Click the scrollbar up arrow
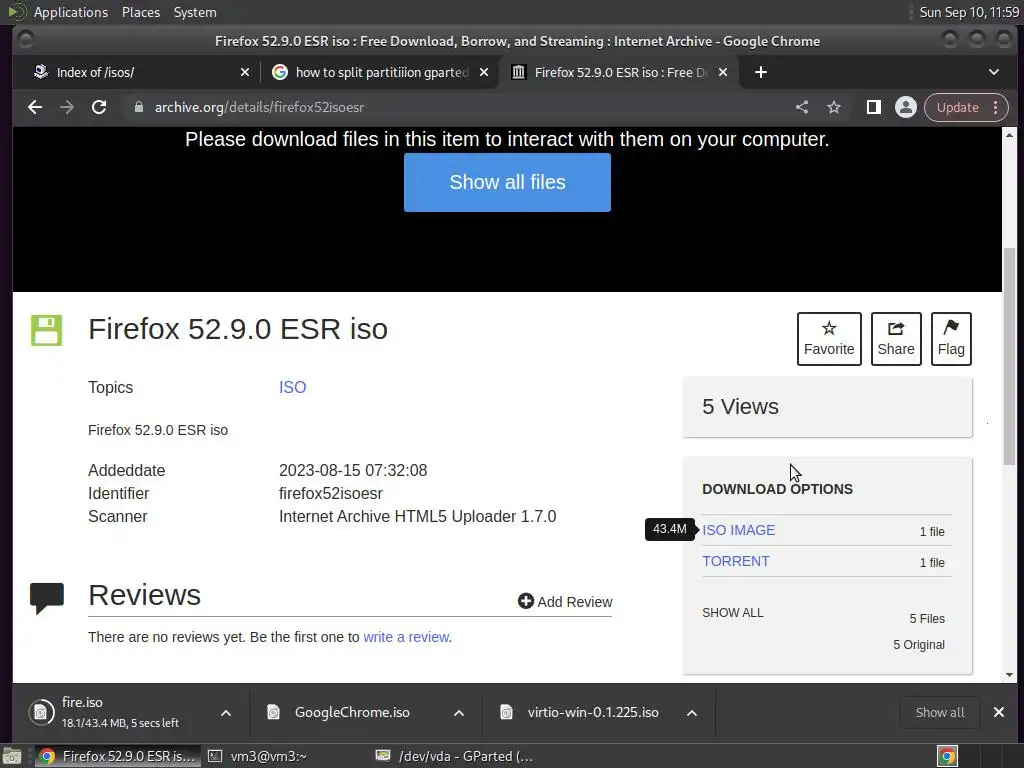 [x=1010, y=135]
